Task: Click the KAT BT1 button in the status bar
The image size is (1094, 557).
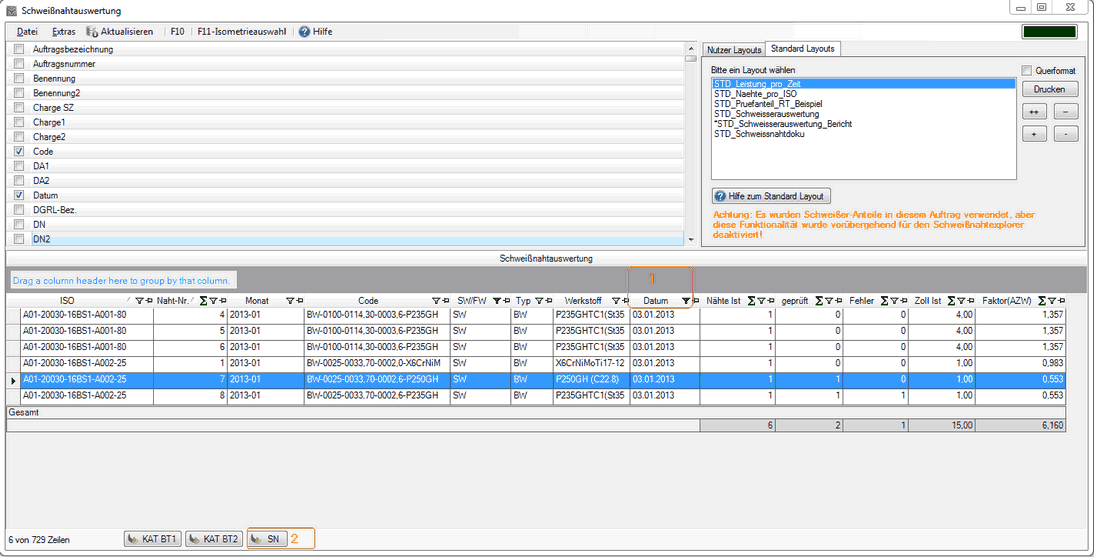Action: pos(152,539)
